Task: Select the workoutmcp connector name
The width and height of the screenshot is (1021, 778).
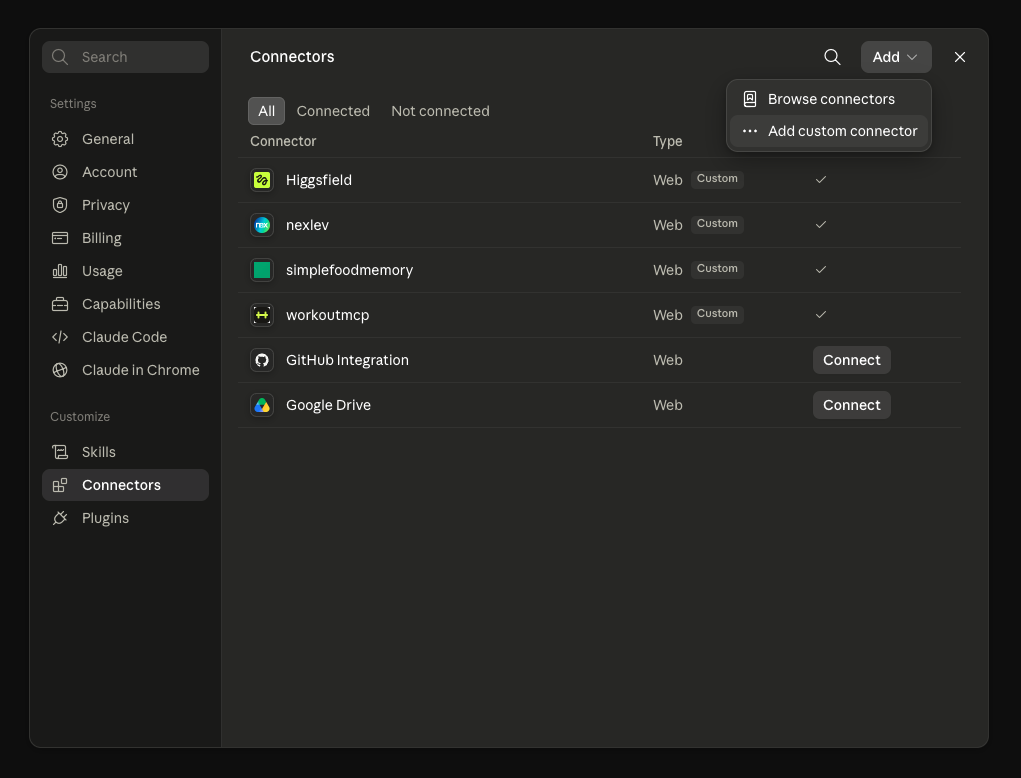Action: point(328,315)
